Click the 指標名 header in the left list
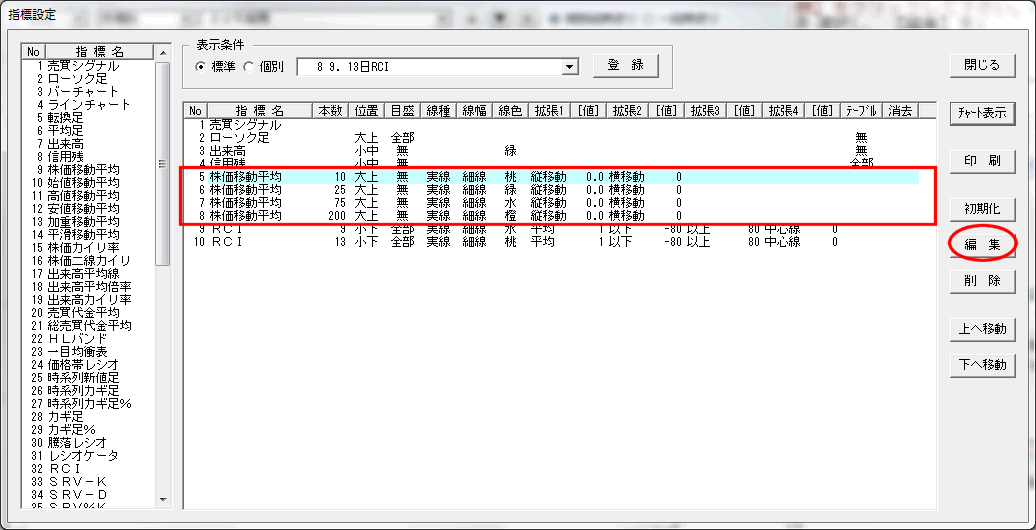1036x530 pixels. (x=98, y=52)
